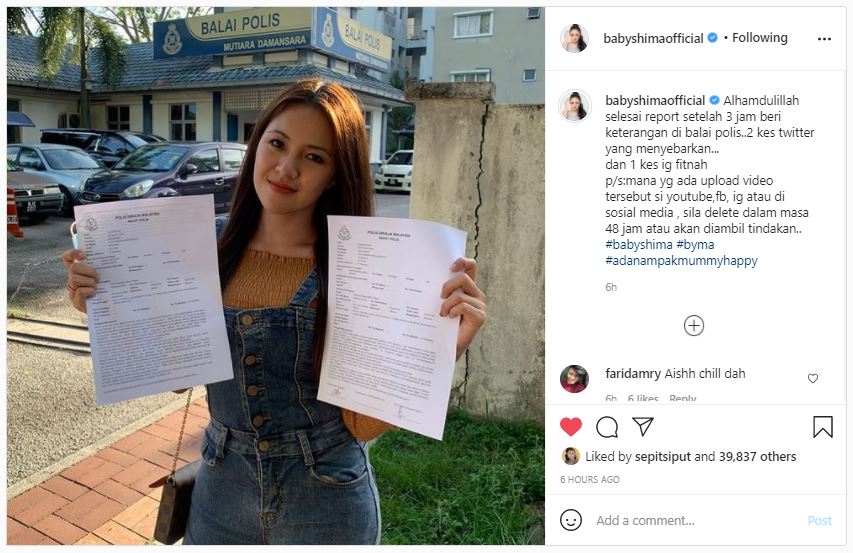Load more comments plus circle
Viewport: 853px width, 553px height.
tap(694, 326)
